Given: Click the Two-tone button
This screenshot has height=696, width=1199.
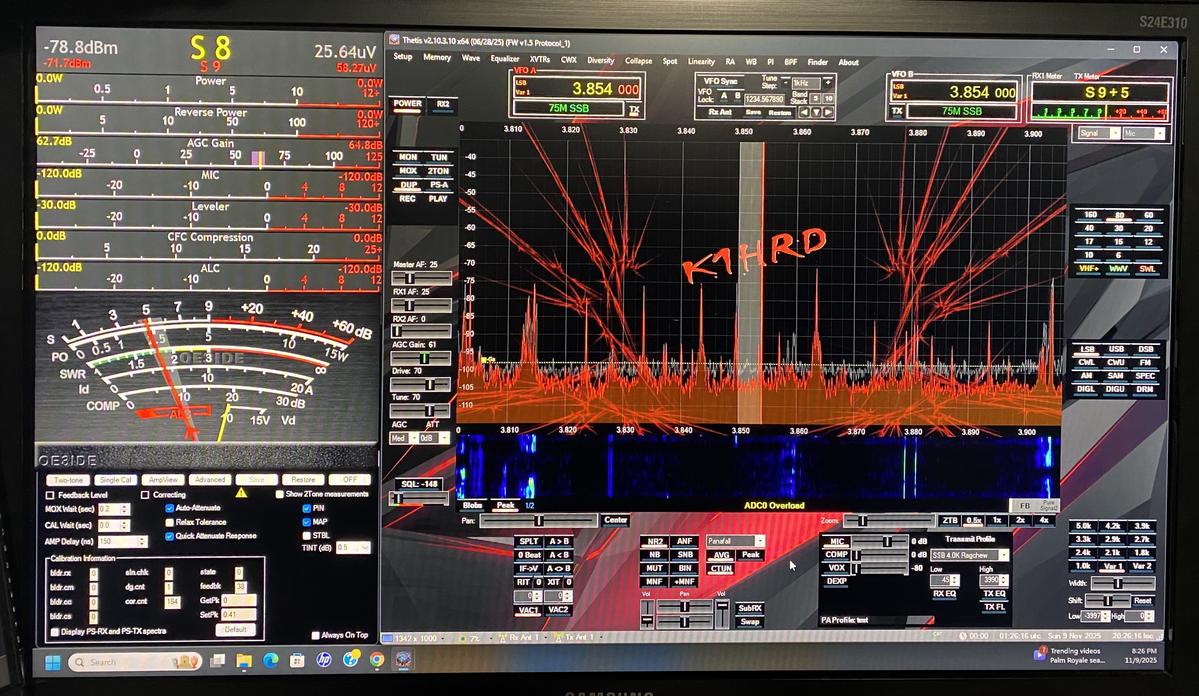Looking at the screenshot, I should 69,480.
